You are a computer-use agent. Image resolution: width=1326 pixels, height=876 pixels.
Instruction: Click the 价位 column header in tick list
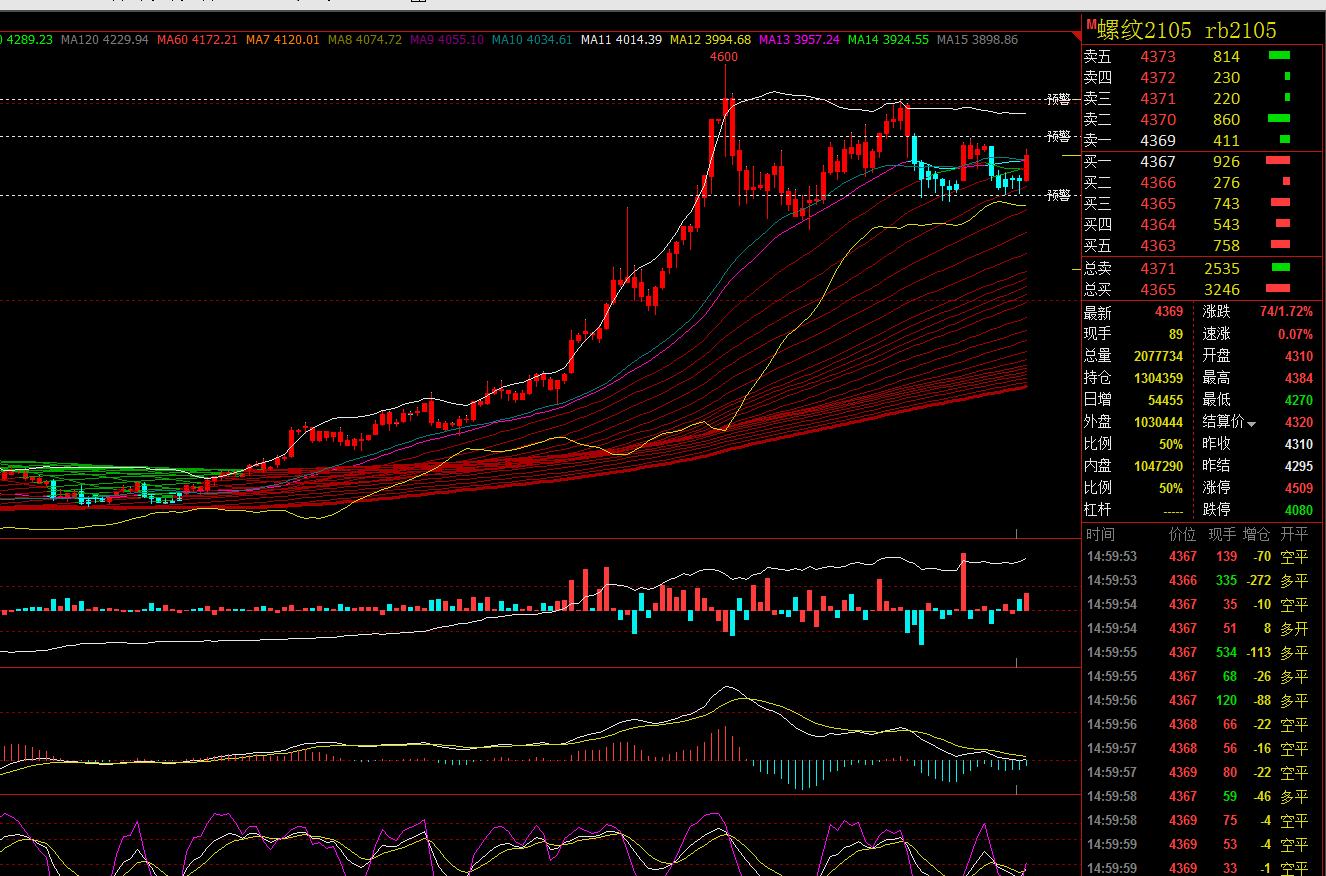[x=1182, y=535]
